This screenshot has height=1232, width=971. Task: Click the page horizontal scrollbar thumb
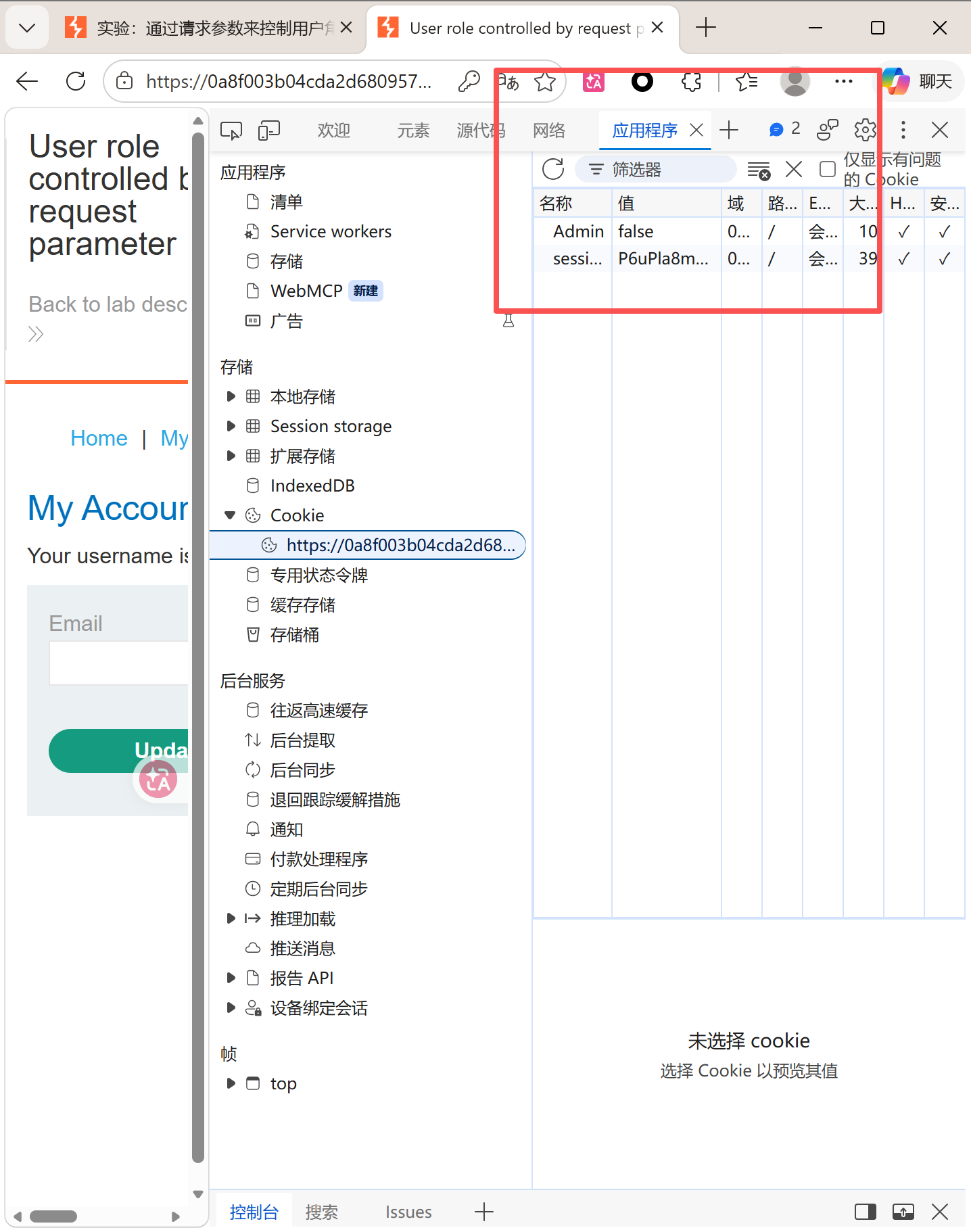53,1216
